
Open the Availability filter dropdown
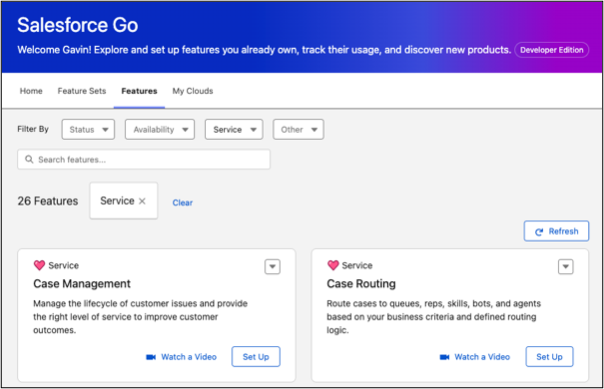(x=160, y=129)
